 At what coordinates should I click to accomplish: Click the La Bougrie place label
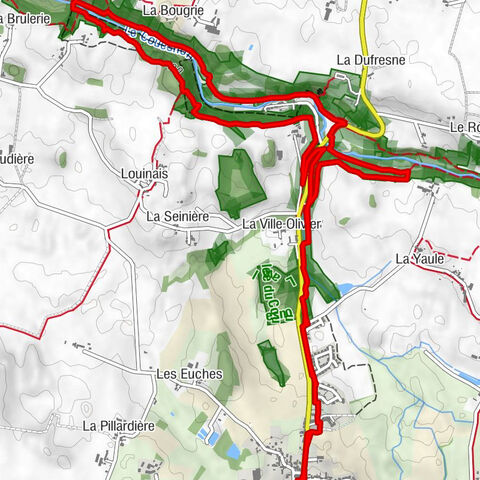point(173,10)
